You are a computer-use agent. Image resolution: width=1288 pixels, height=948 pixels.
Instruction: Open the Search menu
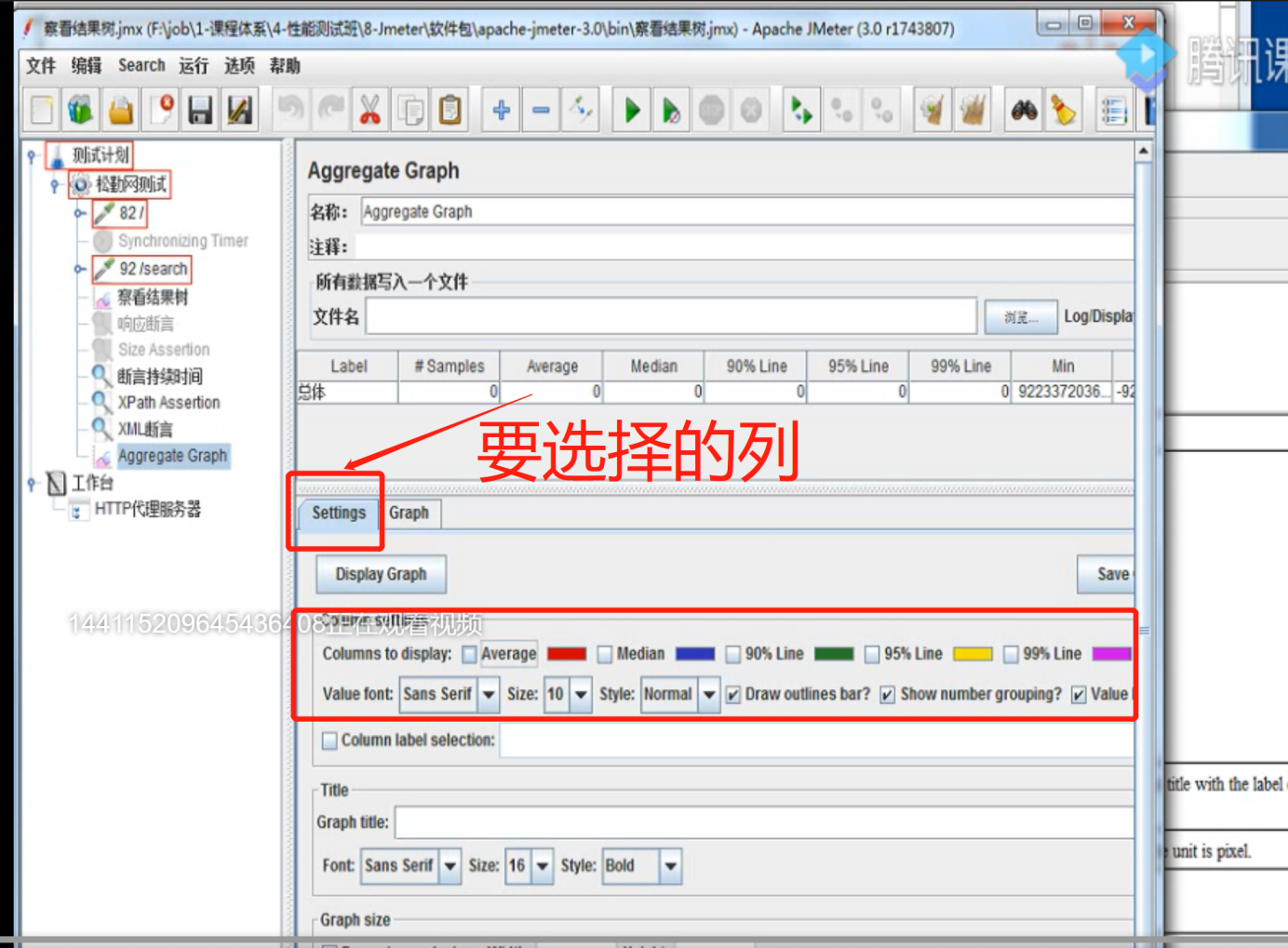click(141, 66)
